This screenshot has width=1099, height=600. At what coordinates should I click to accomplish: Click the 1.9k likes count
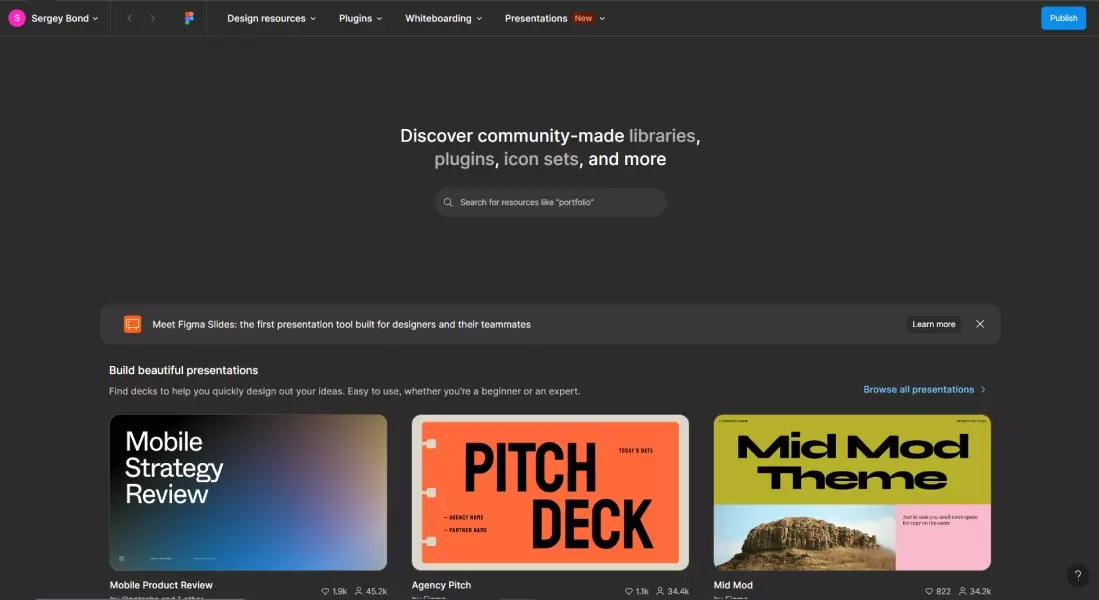[340, 592]
